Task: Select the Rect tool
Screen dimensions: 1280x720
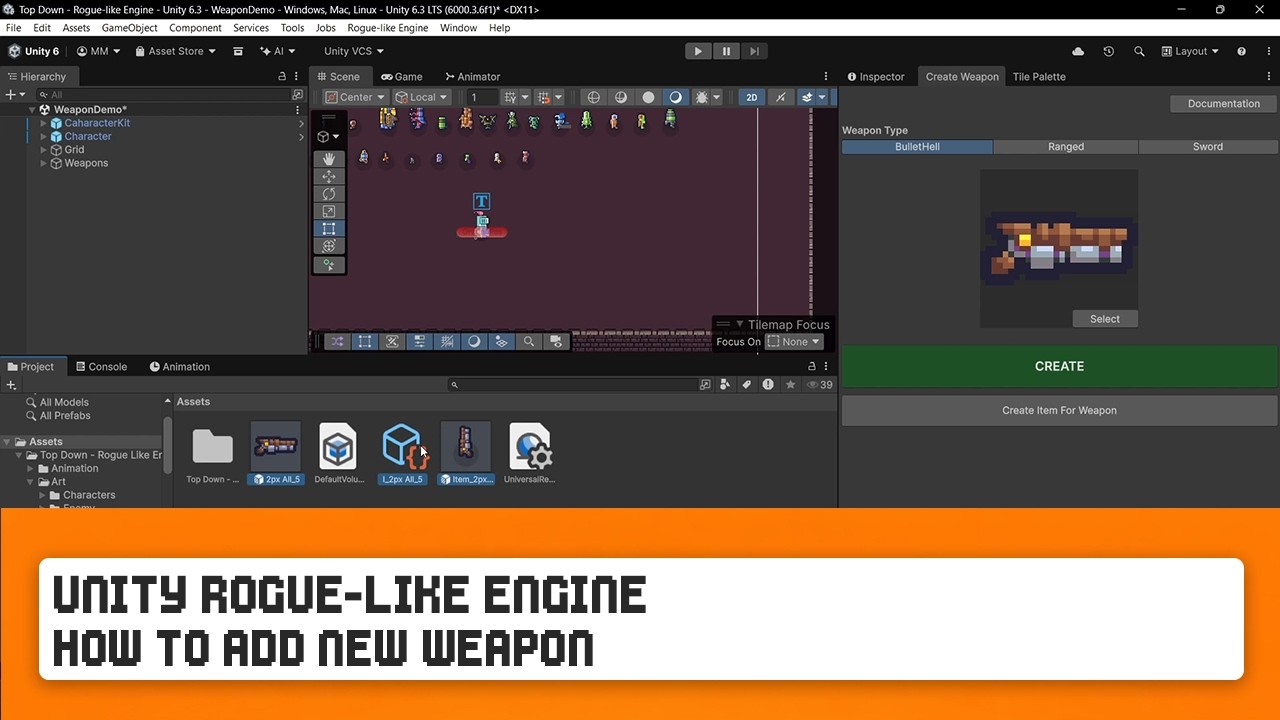Action: pos(329,228)
